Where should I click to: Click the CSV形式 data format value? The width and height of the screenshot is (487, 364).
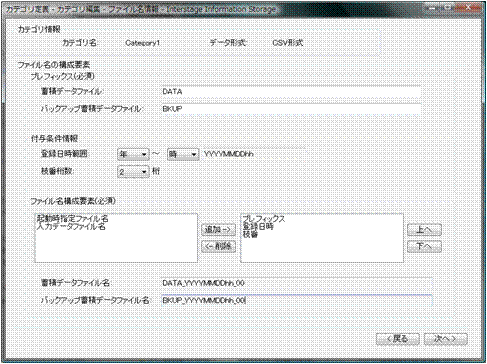(x=288, y=43)
